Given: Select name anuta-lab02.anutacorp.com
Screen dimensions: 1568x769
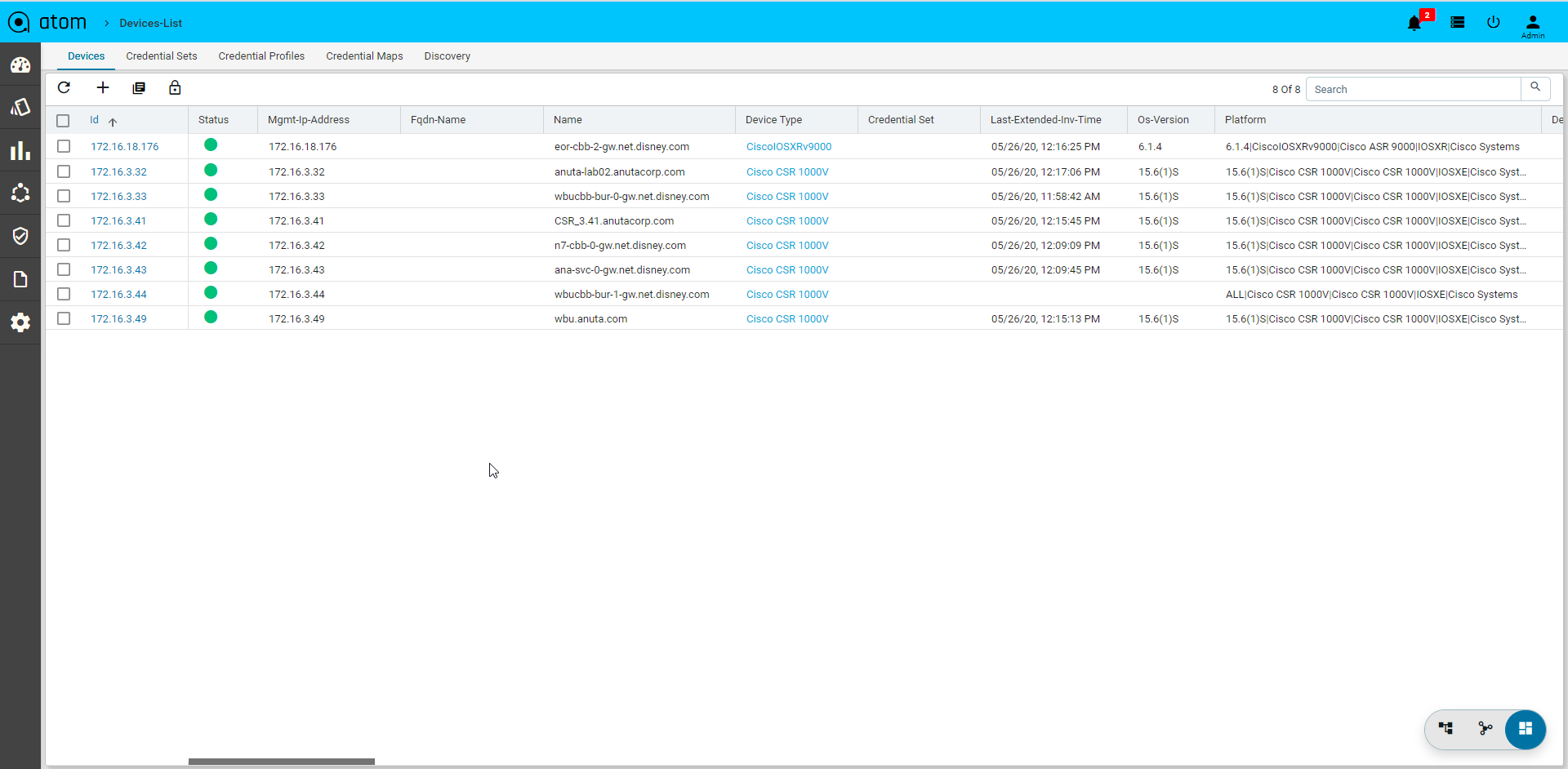Looking at the screenshot, I should 620,172.
